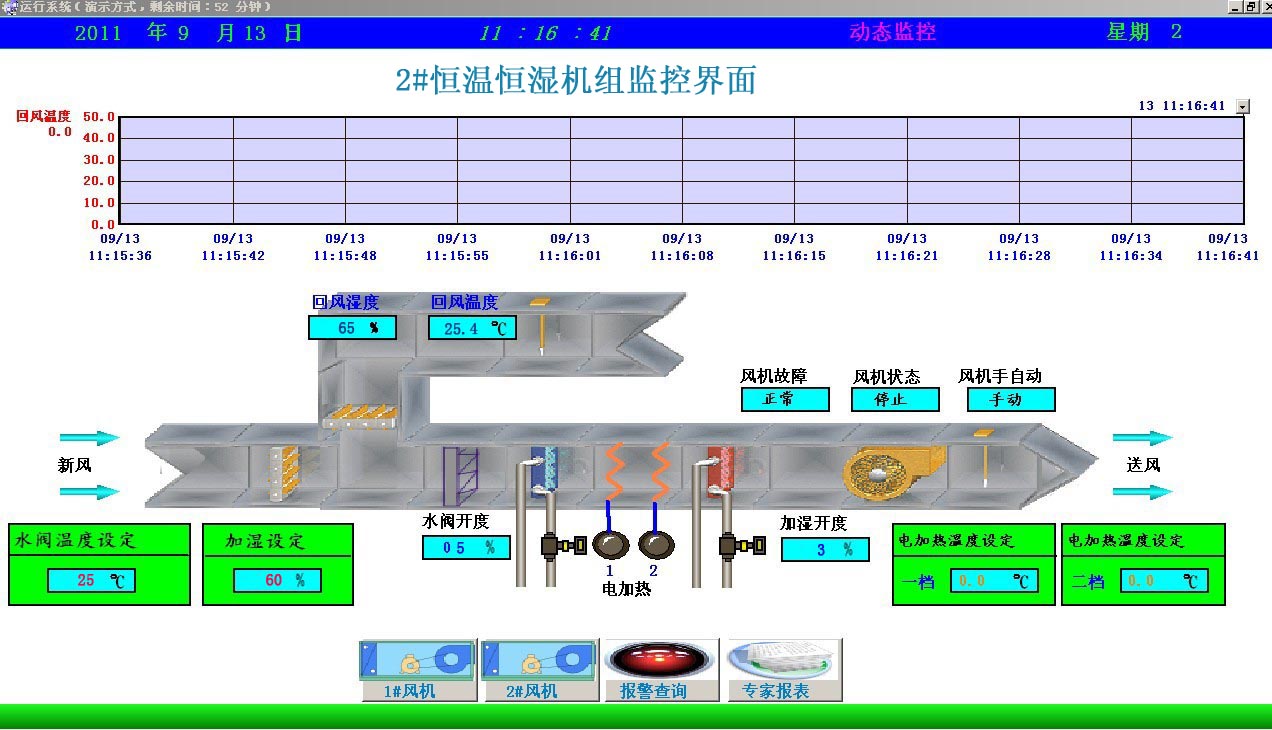The height and width of the screenshot is (730, 1272).
Task: Click the 回风湿度 reading 65 %
Action: (352, 327)
